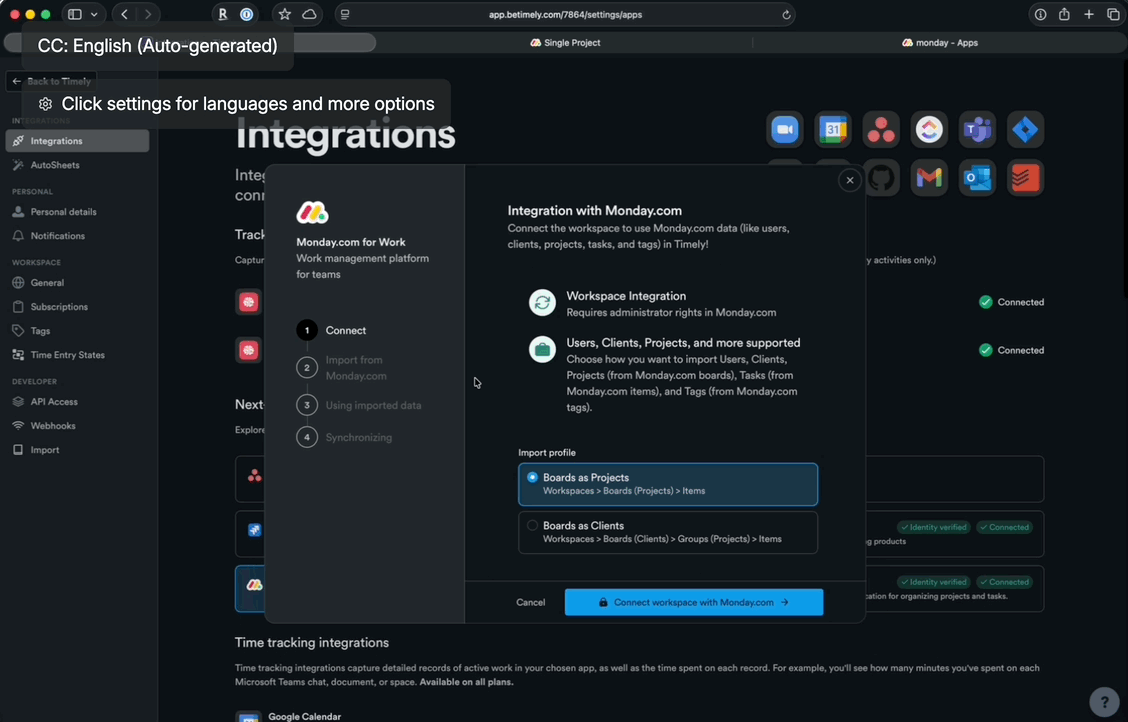Click the Monday.com logo in dialog
This screenshot has height=722, width=1128.
click(312, 212)
